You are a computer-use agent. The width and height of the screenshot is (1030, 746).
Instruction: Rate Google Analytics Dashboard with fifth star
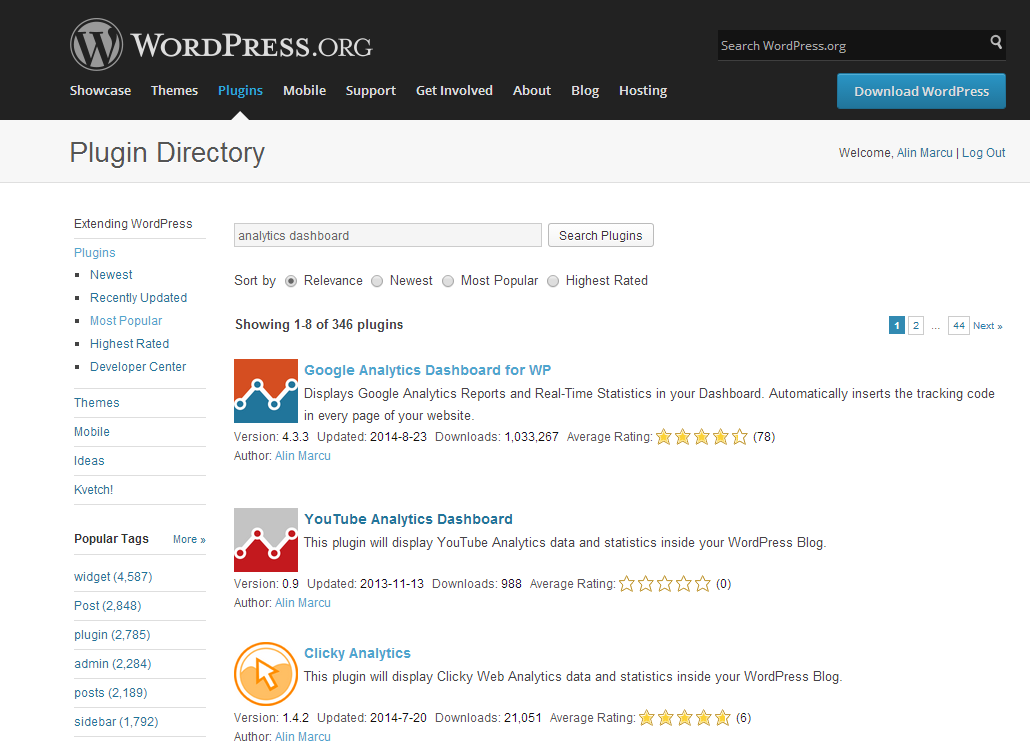[739, 436]
